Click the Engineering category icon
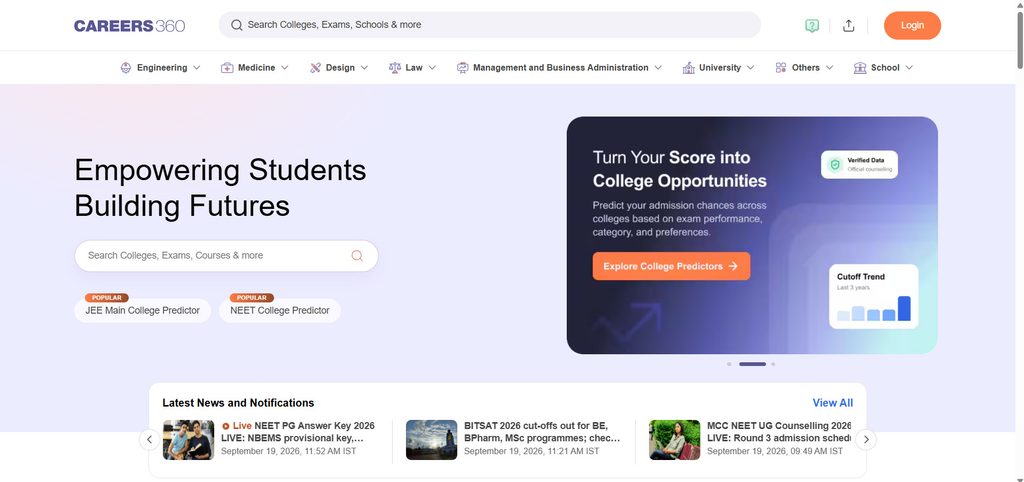Screen dimensions: 1024x482 pos(126,67)
